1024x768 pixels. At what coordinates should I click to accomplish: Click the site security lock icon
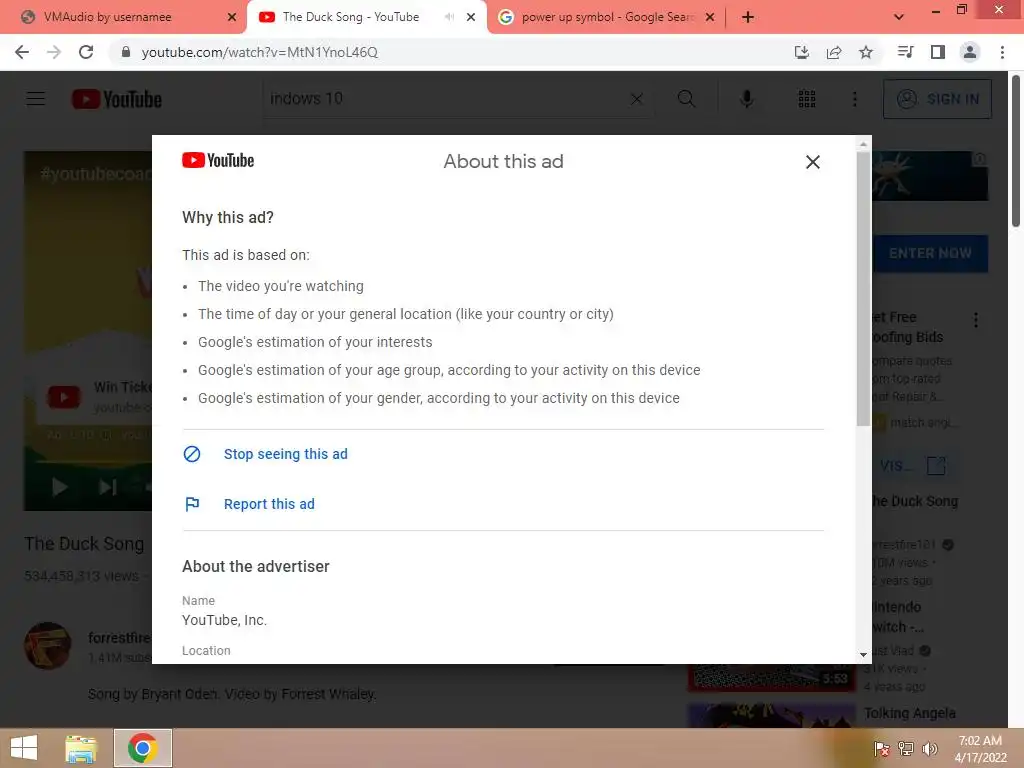click(x=126, y=52)
